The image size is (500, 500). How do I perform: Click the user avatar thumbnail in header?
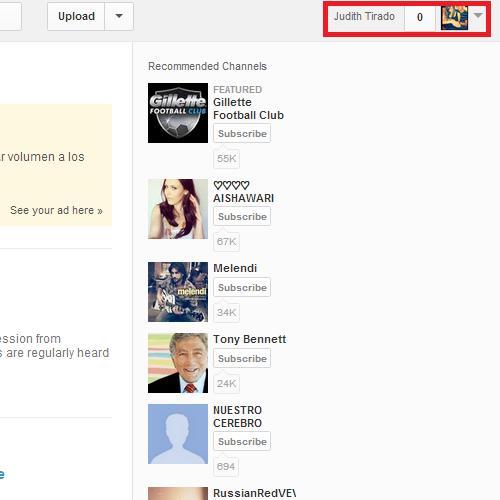(x=454, y=18)
